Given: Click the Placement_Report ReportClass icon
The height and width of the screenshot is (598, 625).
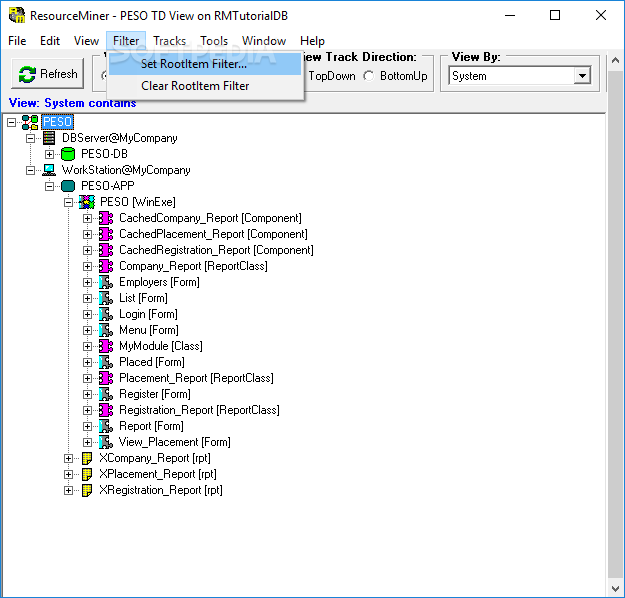Looking at the screenshot, I should pos(106,378).
